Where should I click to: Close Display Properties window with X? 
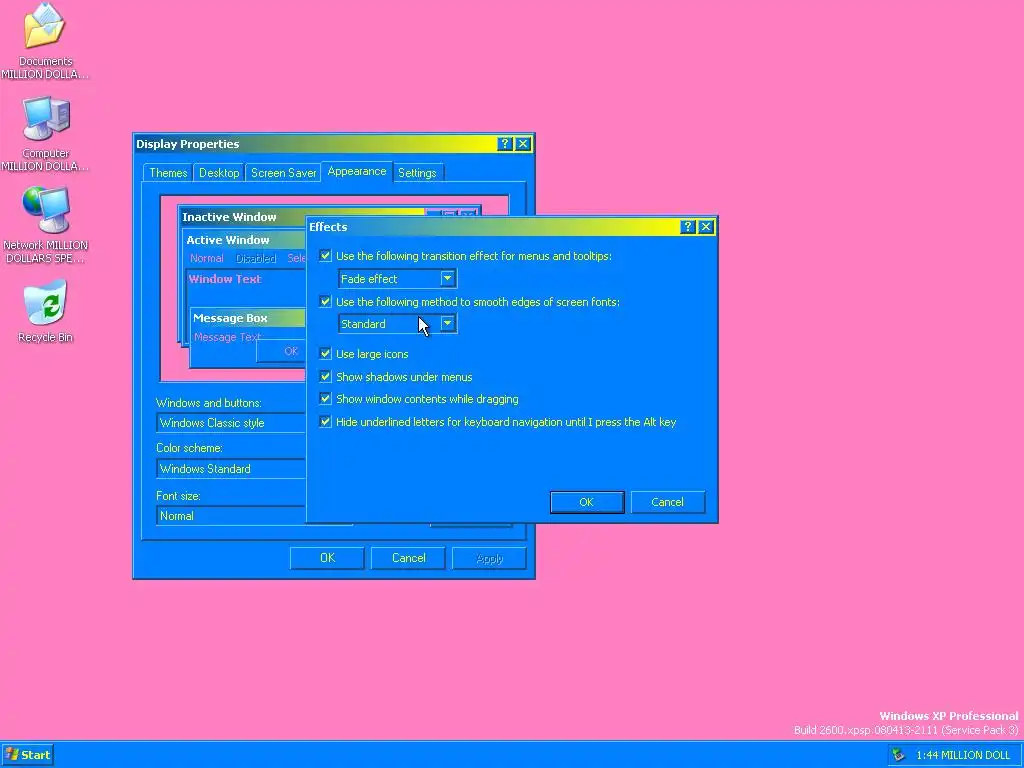click(523, 144)
